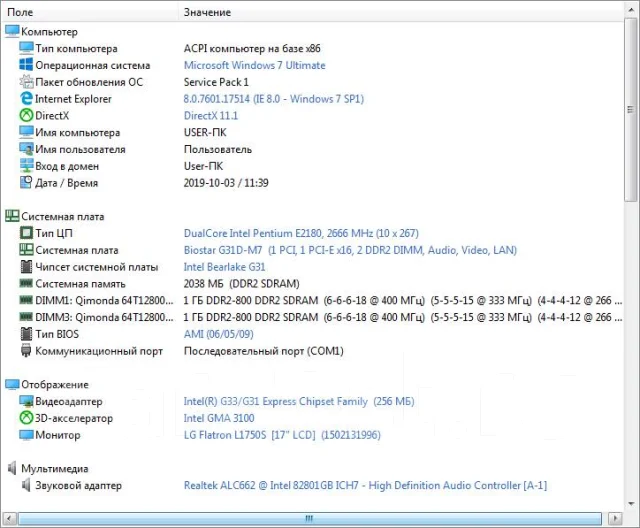Click the Видеоадаптер icon
Image resolution: width=640 pixels, height=528 pixels.
[x=26, y=401]
